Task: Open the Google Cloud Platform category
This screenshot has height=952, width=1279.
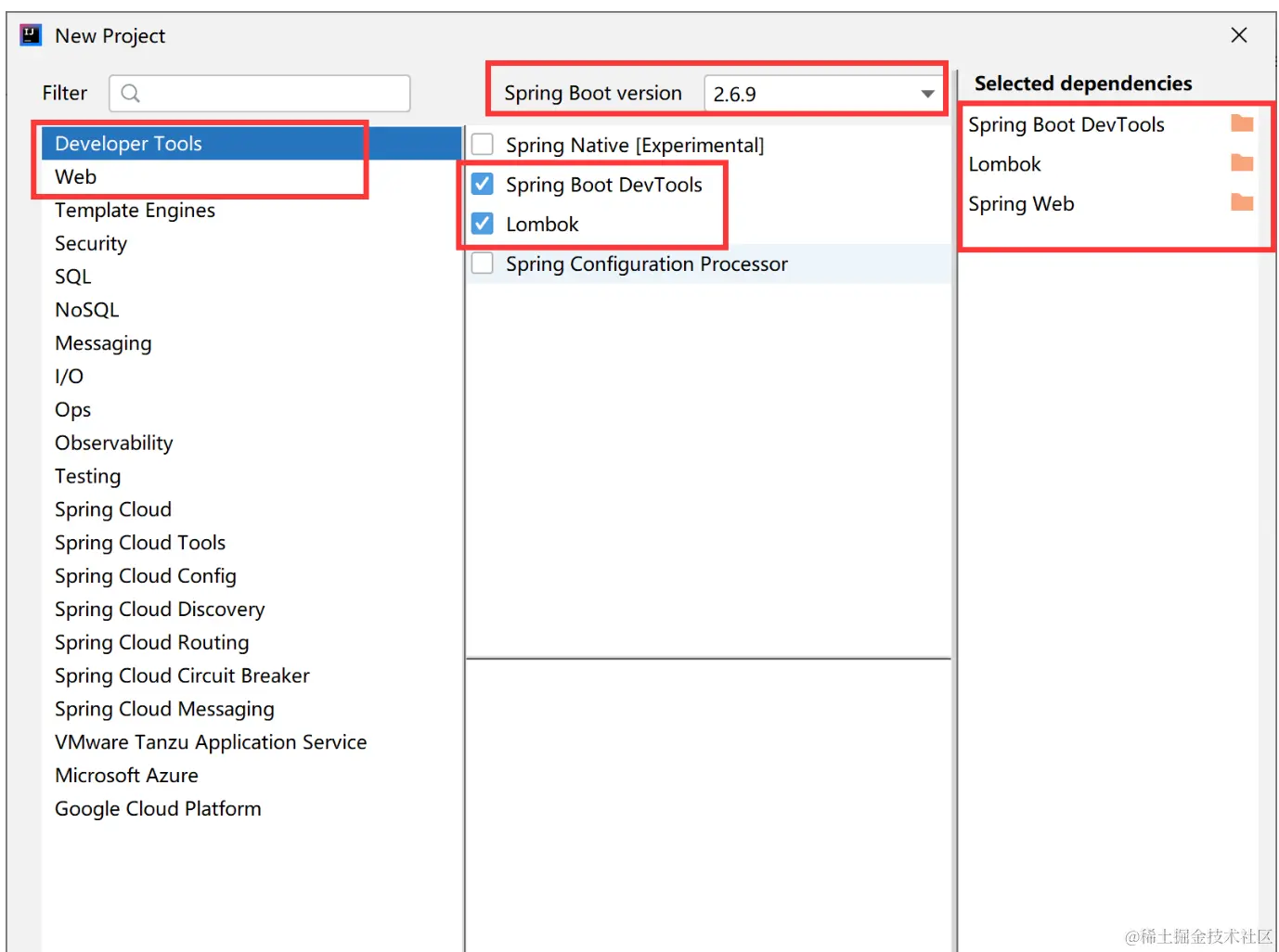Action: click(252, 809)
